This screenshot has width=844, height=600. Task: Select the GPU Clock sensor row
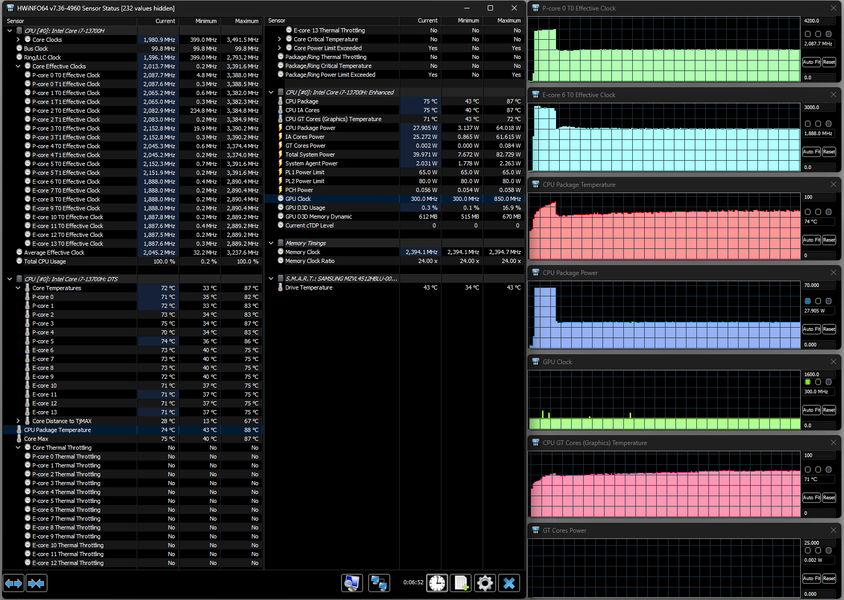(x=300, y=199)
